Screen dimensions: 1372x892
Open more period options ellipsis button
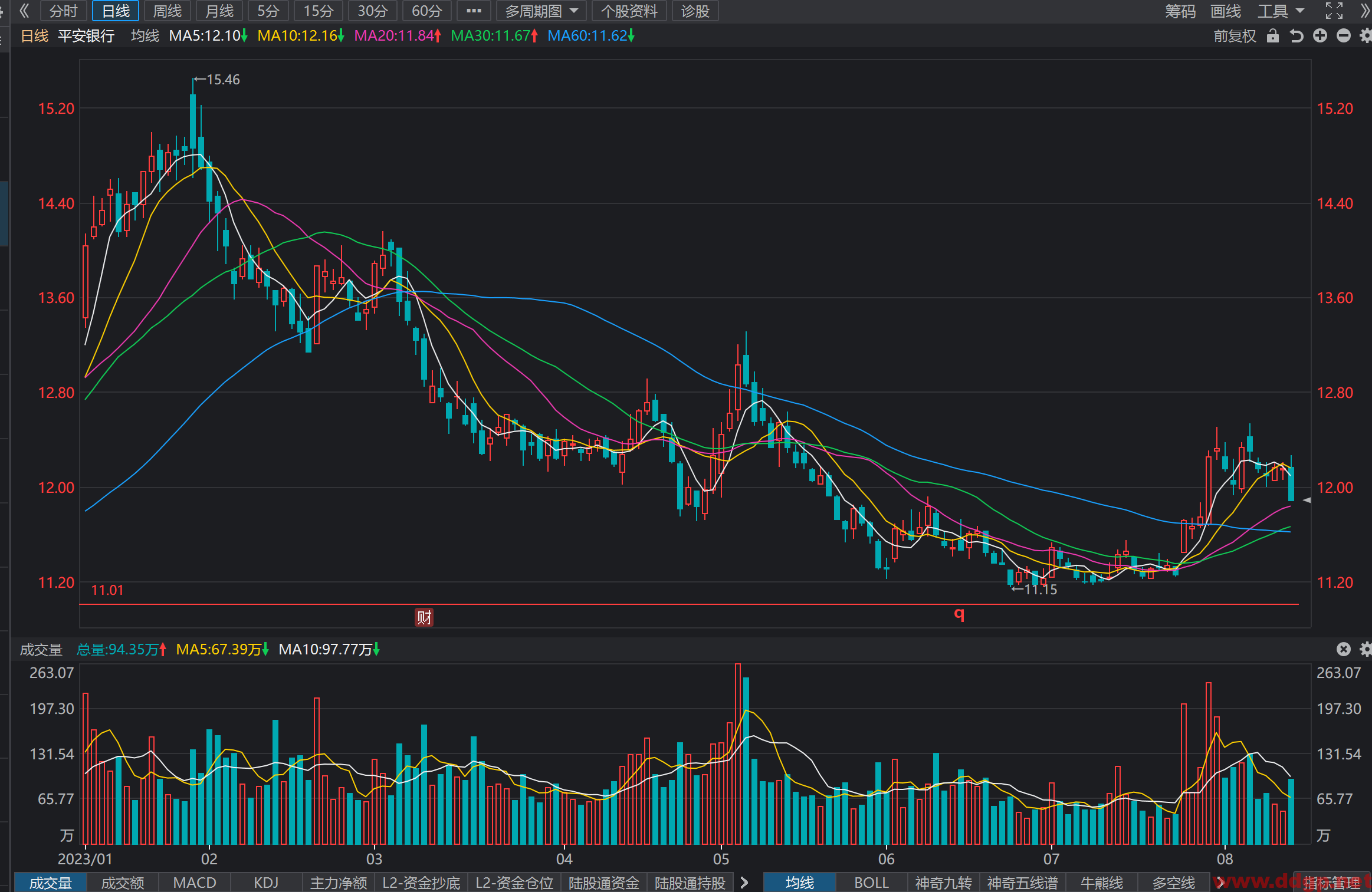474,11
